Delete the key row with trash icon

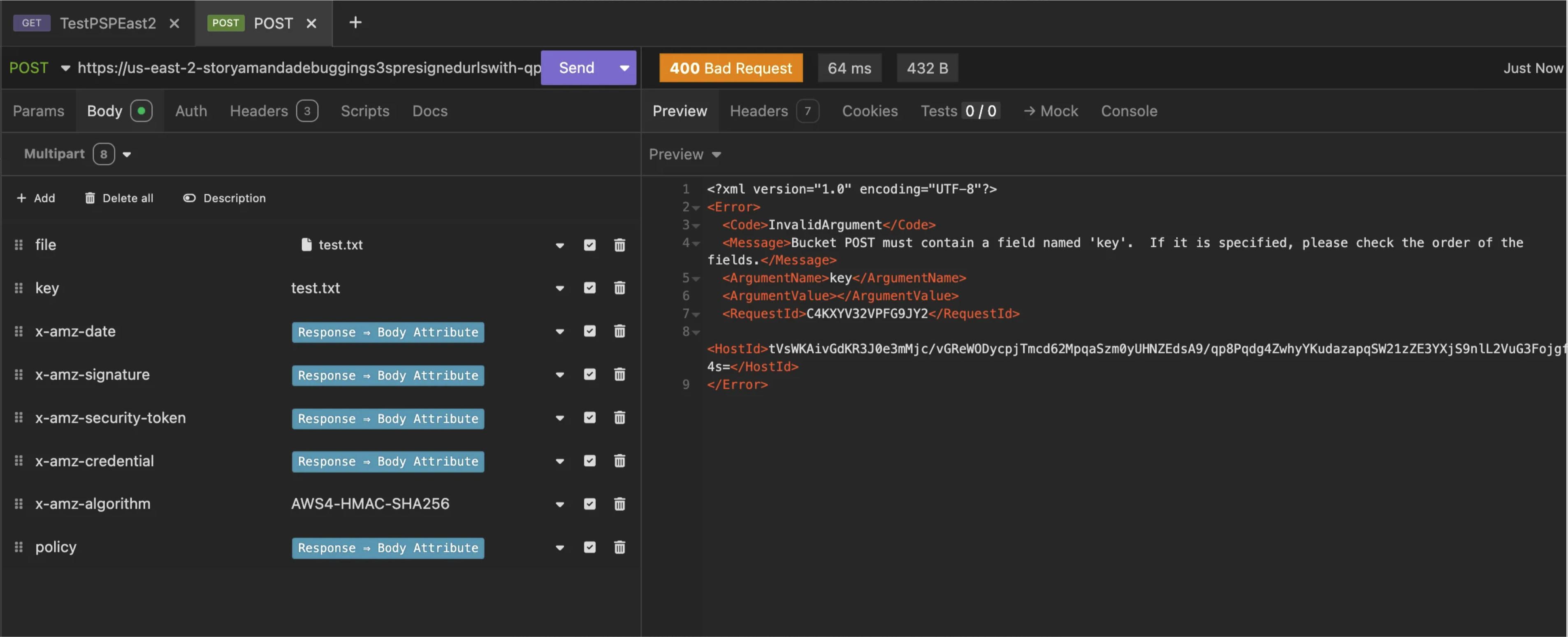point(619,288)
